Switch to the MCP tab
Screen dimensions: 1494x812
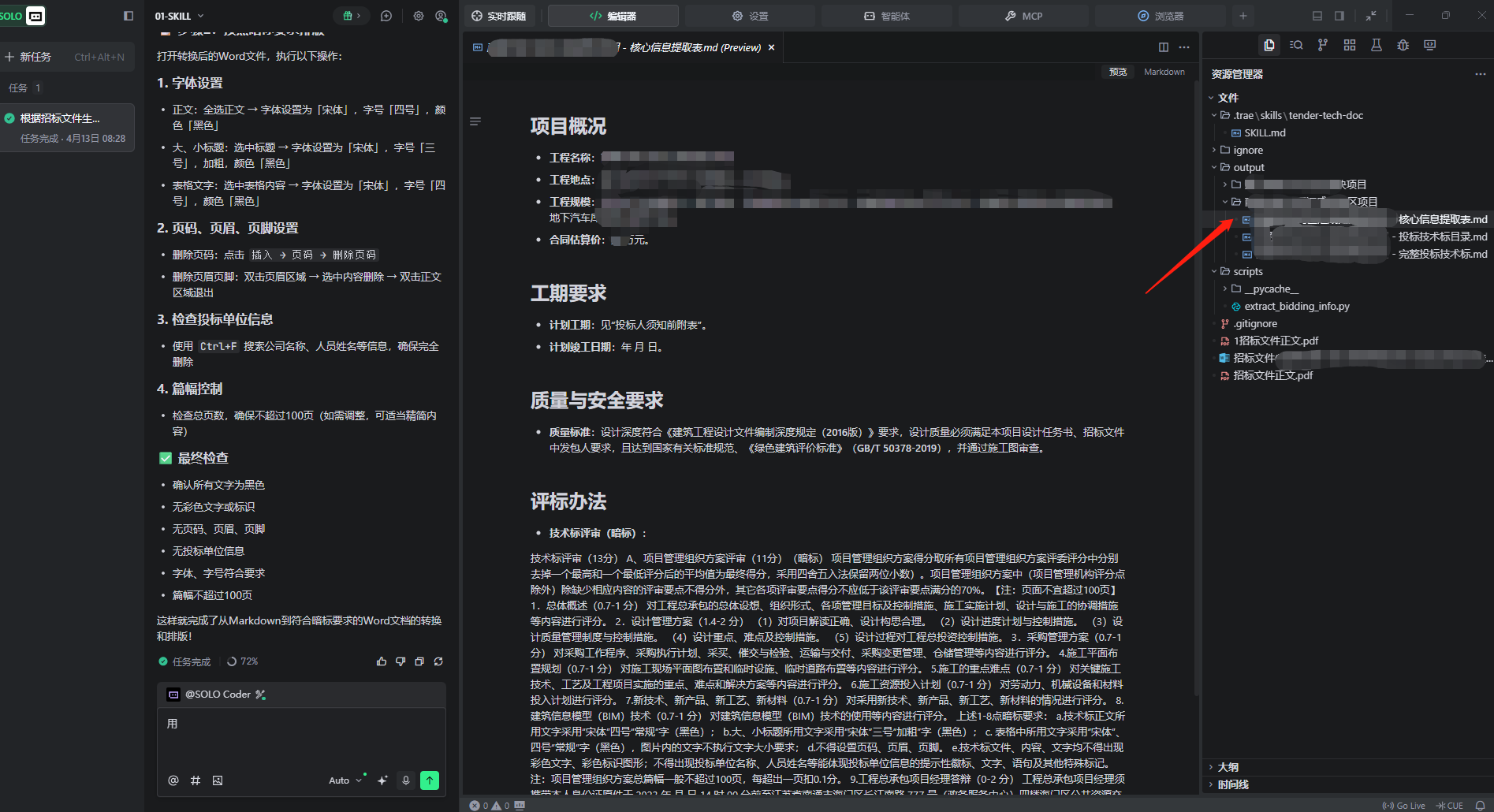(x=1023, y=16)
